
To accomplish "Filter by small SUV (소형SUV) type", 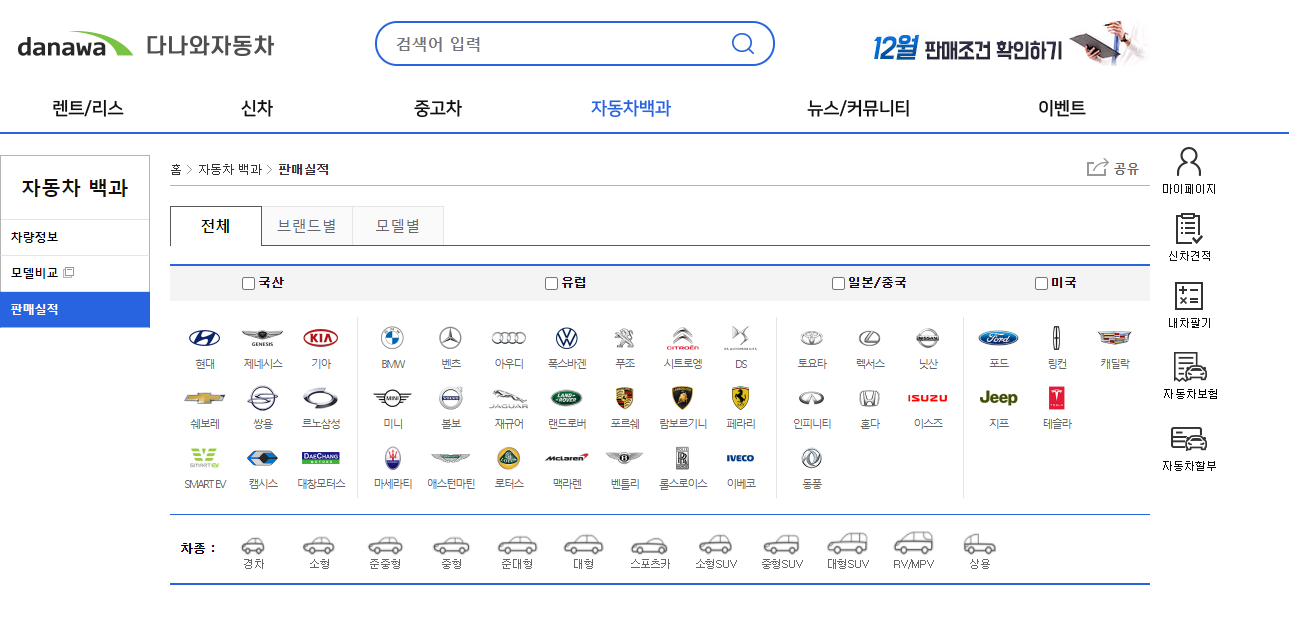I will pyautogui.click(x=716, y=552).
